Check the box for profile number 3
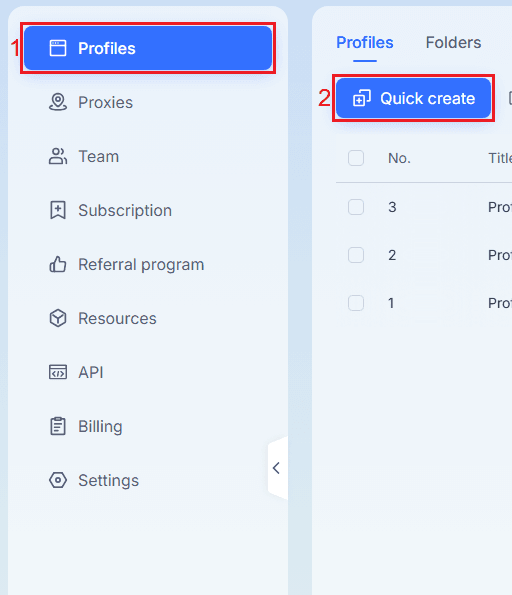Image resolution: width=512 pixels, height=595 pixels. (356, 207)
